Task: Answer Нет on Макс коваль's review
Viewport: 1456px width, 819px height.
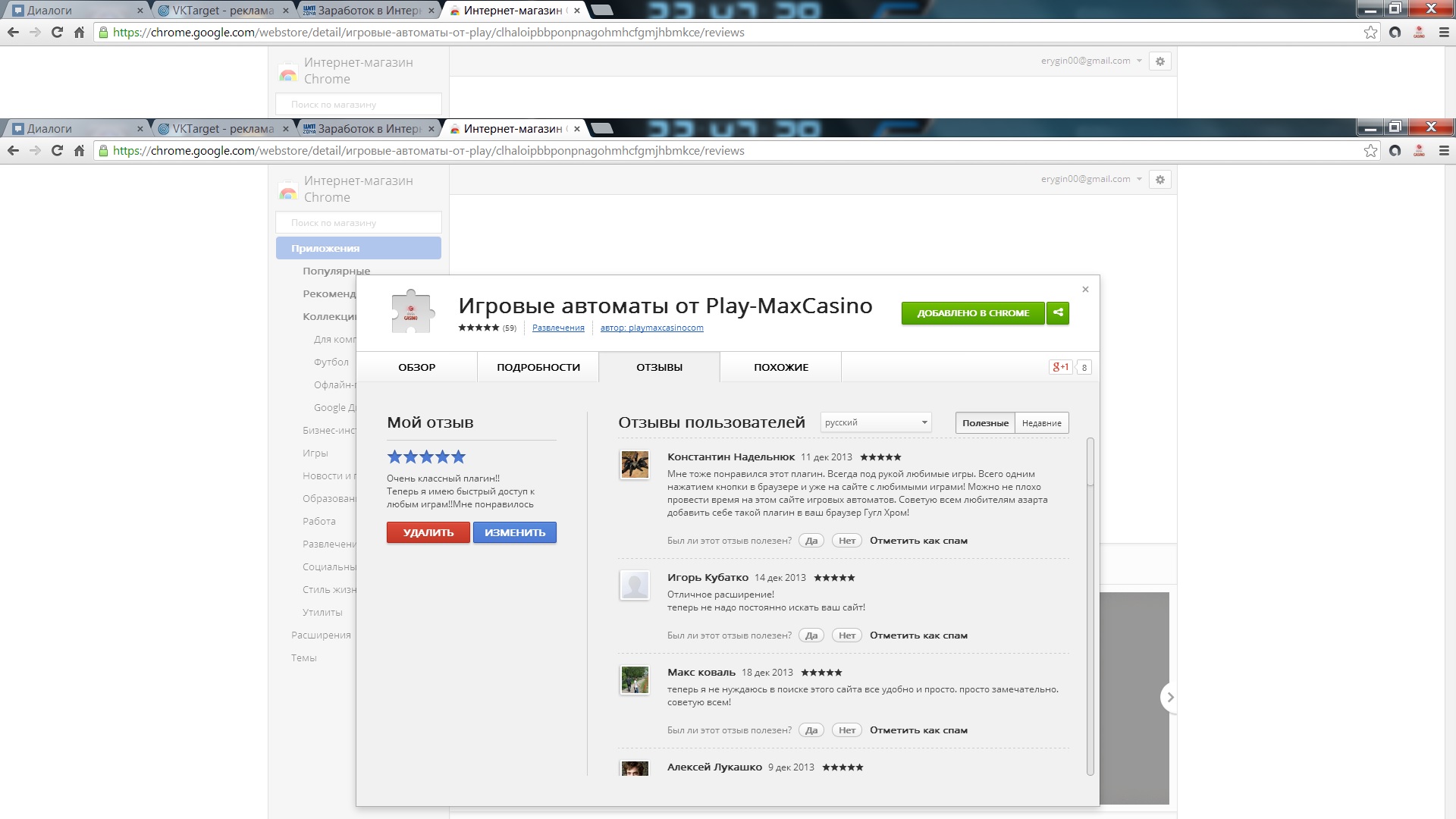Action: pyautogui.click(x=847, y=730)
